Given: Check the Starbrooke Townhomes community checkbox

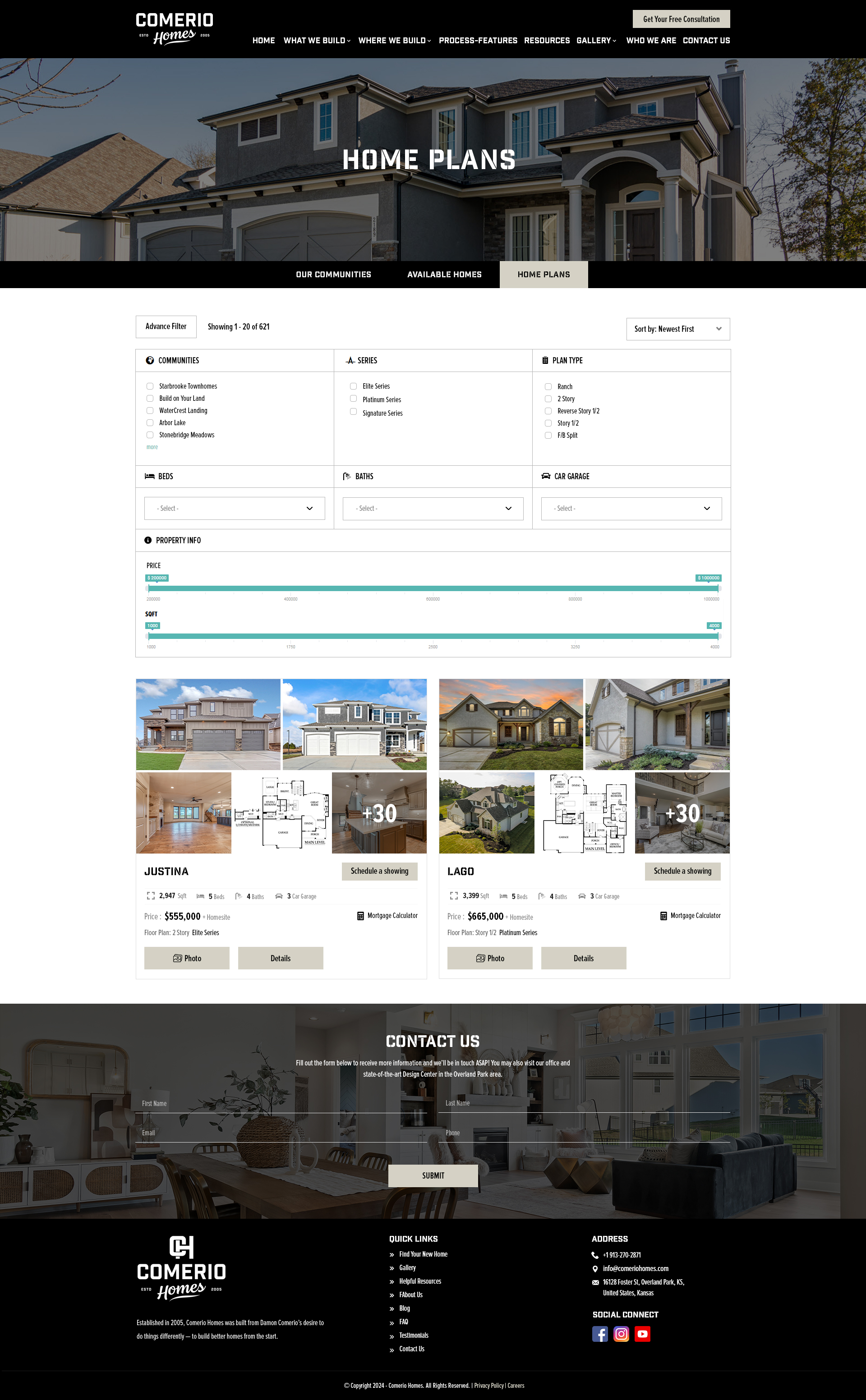Looking at the screenshot, I should [x=150, y=386].
